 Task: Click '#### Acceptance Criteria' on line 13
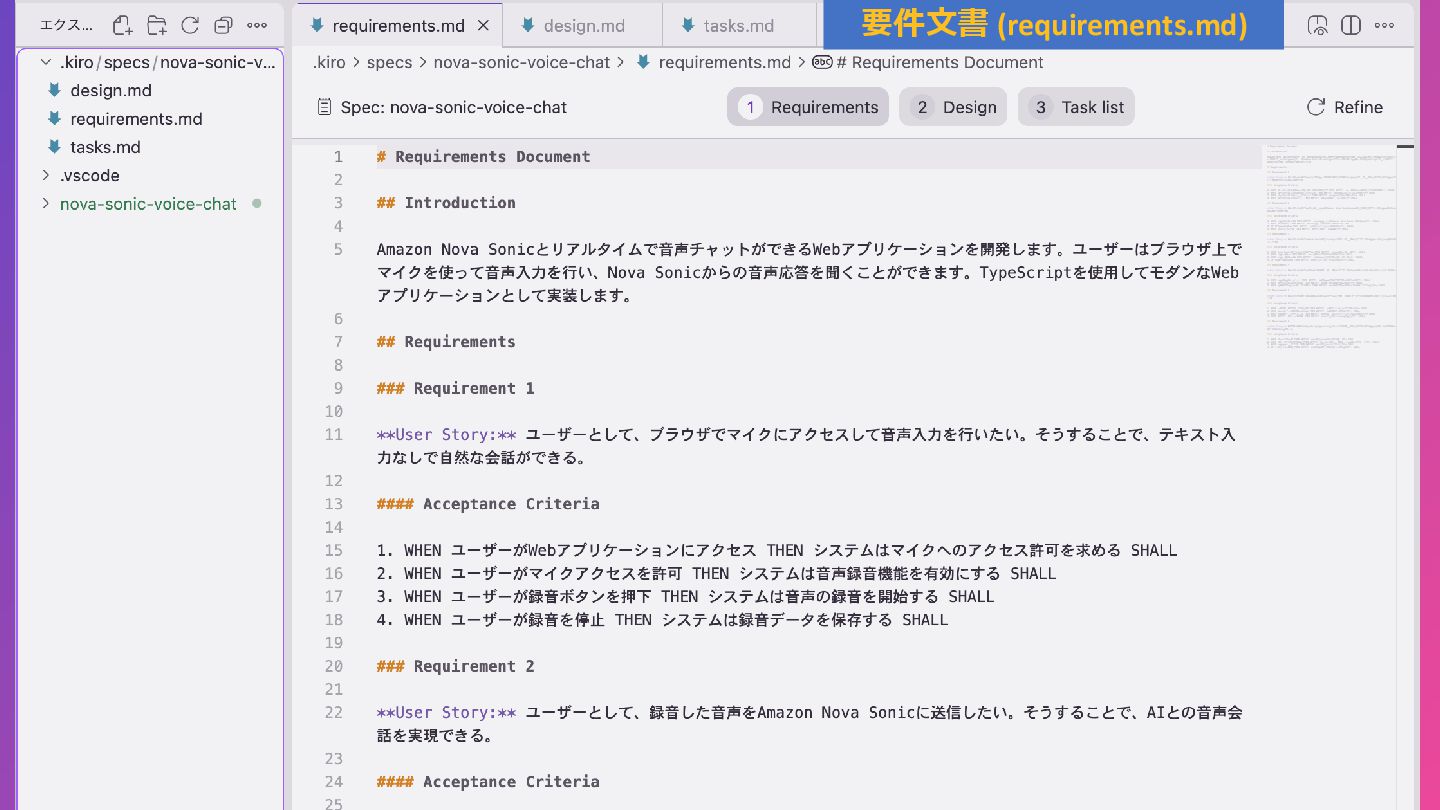(488, 504)
